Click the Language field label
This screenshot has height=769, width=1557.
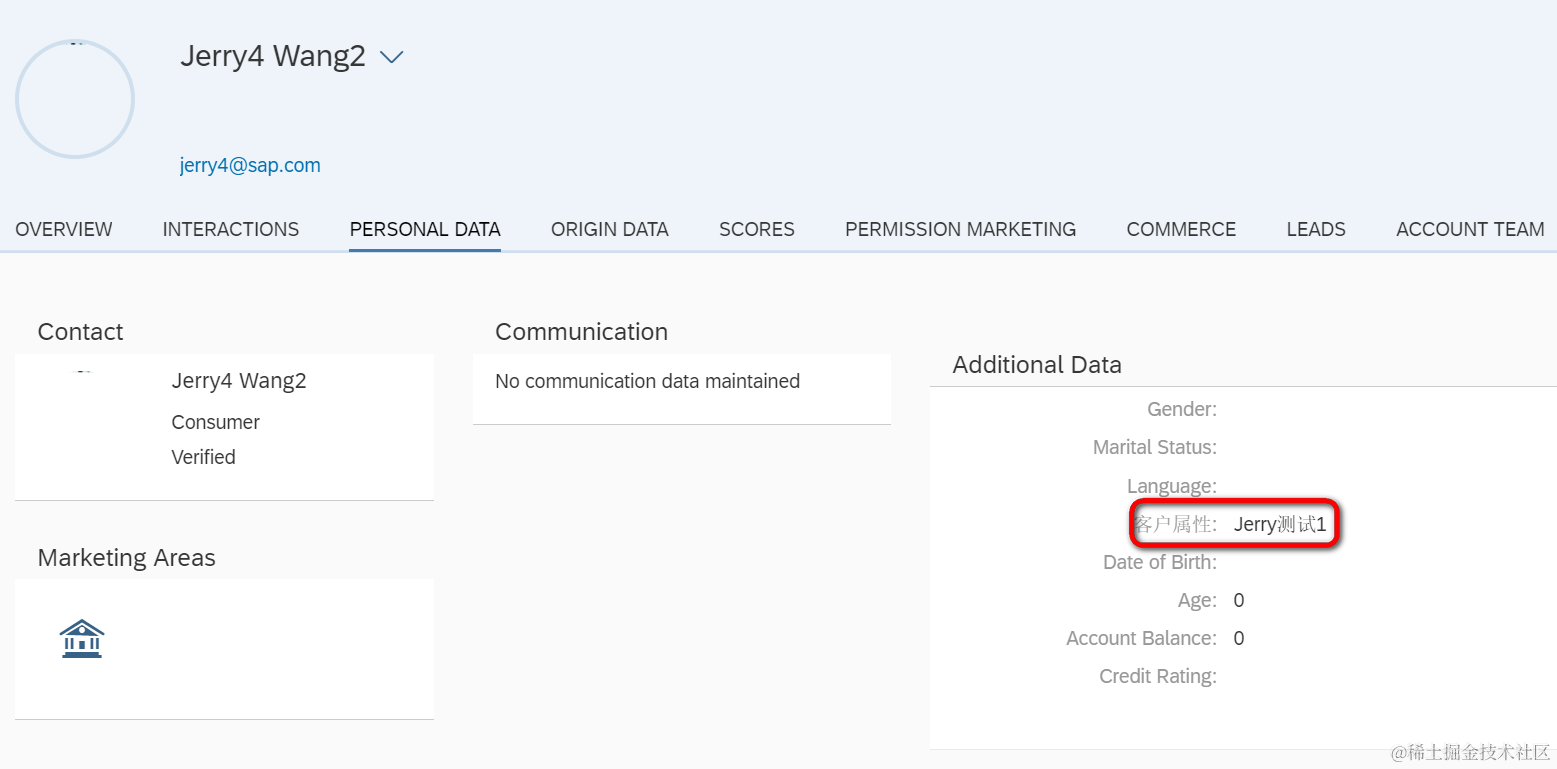point(1172,486)
